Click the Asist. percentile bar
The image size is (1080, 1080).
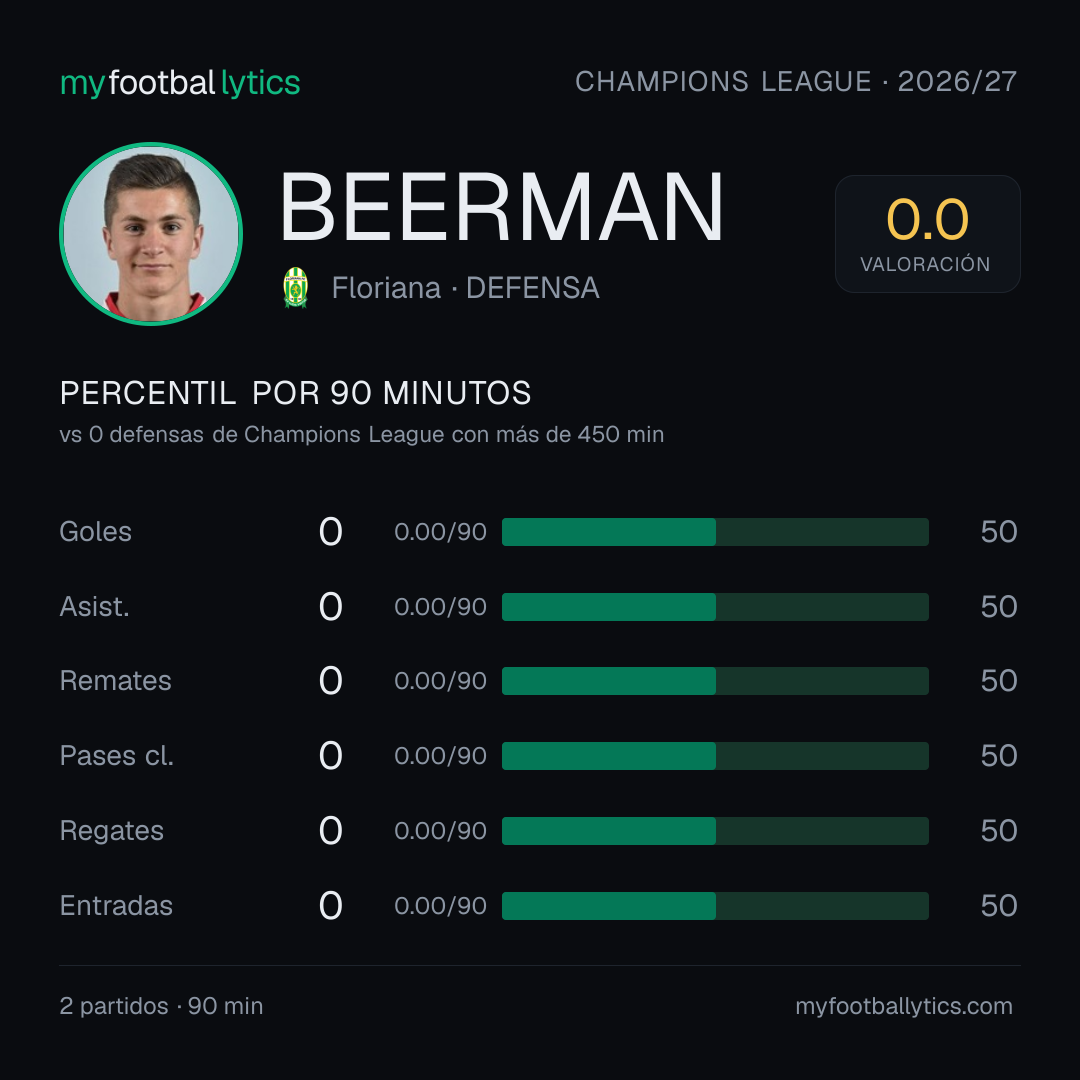coord(715,607)
